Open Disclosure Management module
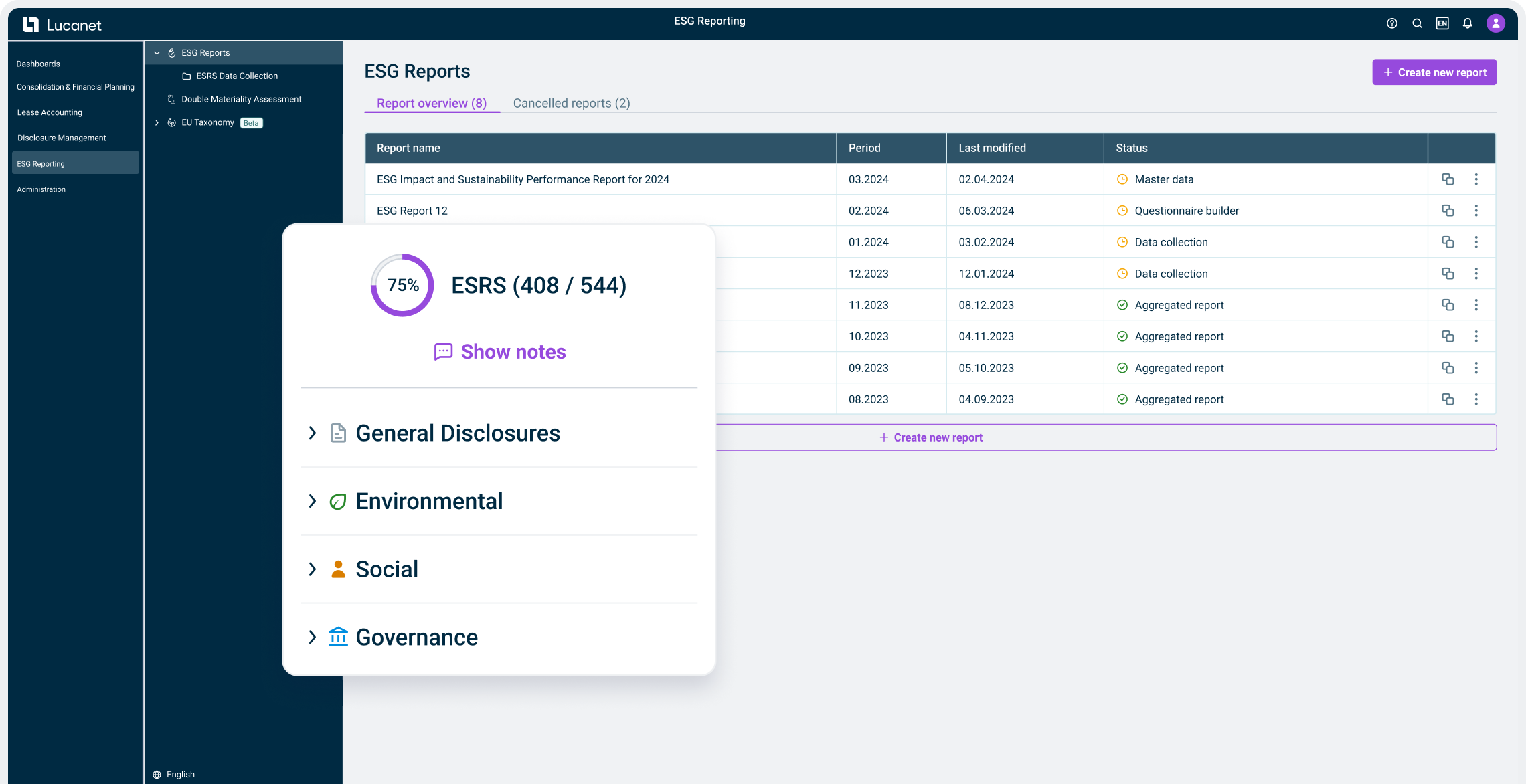Screen dimensions: 1526x784 tap(62, 138)
